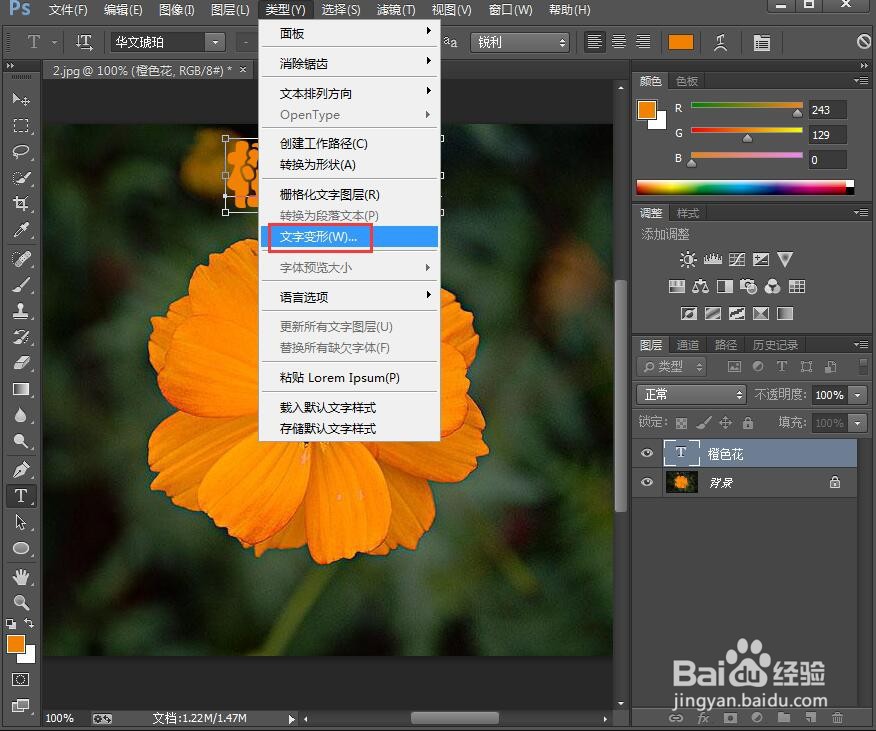Open blend mode dropdown 正常

(692, 395)
